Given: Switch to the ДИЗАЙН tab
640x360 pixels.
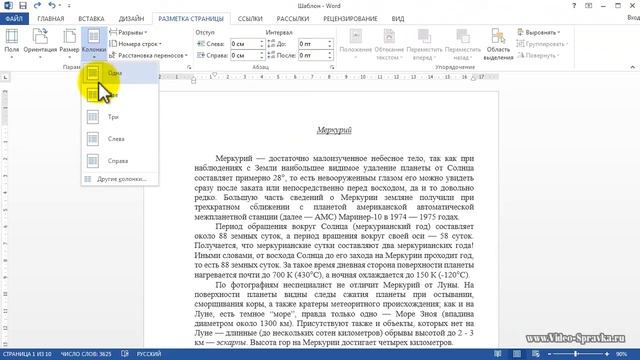Looking at the screenshot, I should pyautogui.click(x=131, y=19).
